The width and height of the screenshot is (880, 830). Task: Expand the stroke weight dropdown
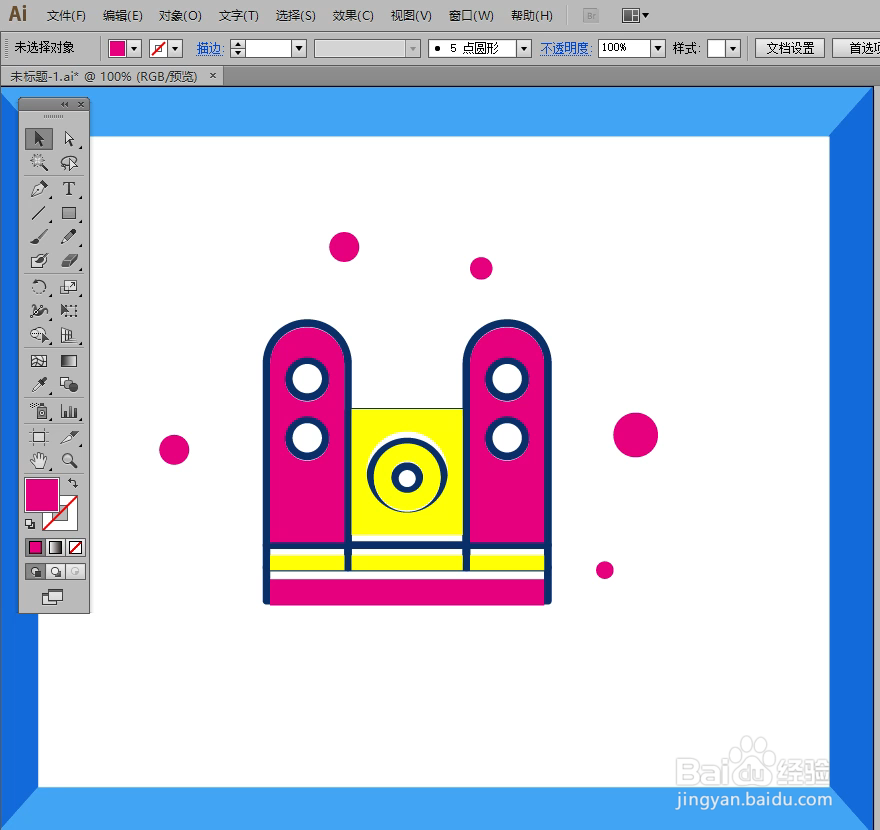(x=299, y=49)
